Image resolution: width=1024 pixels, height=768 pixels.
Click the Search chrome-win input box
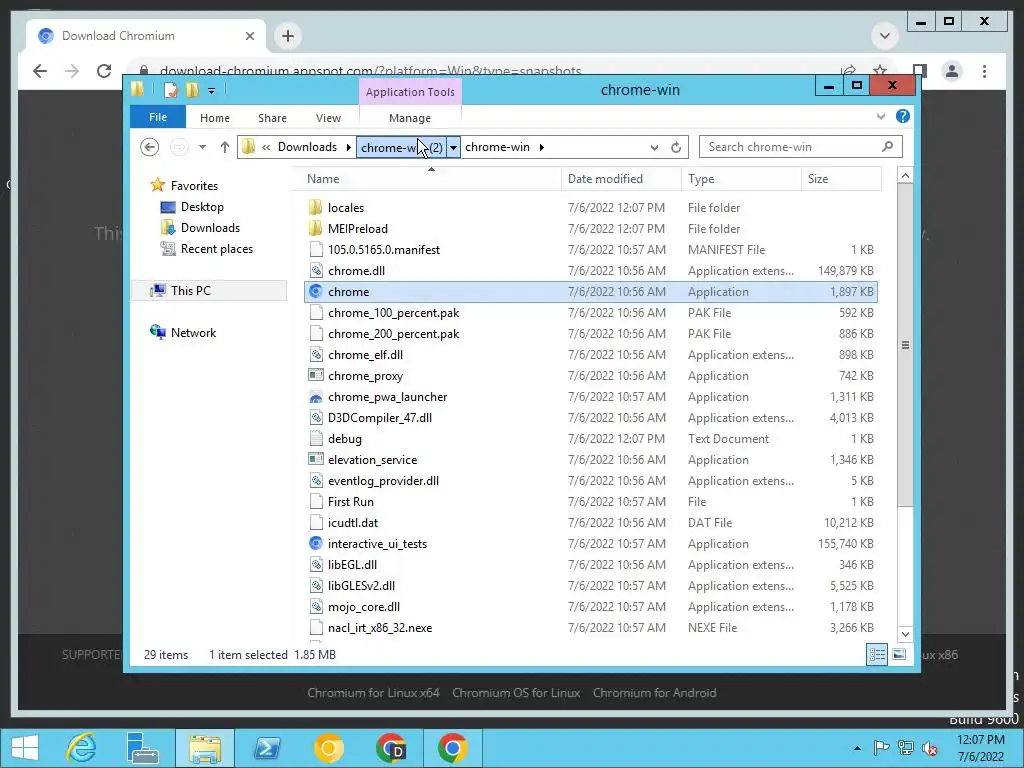(800, 147)
